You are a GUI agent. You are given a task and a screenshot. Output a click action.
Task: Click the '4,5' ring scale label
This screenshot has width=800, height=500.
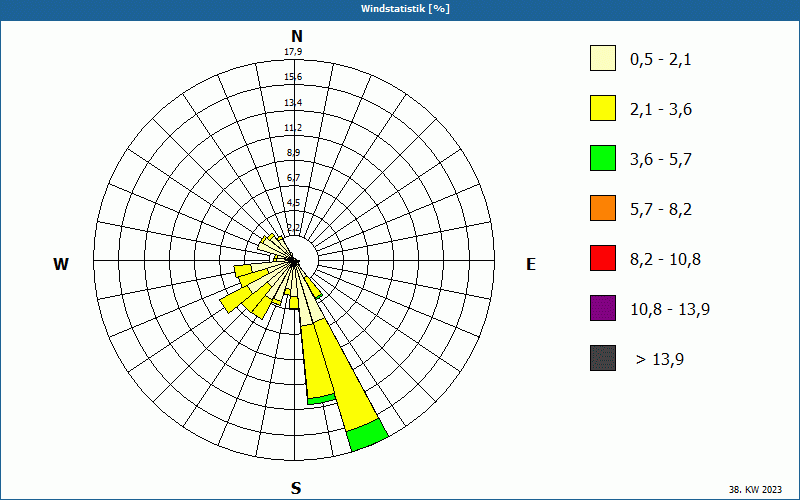(293, 203)
